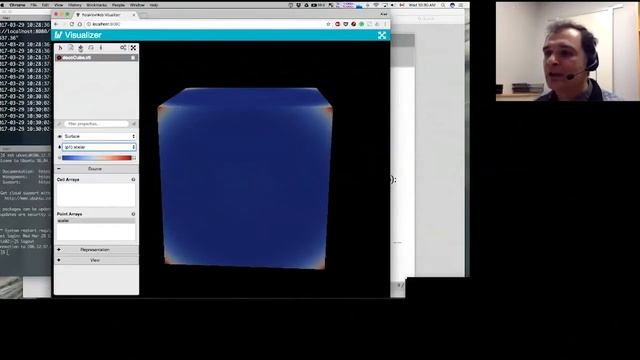This screenshot has width=640, height=360.
Task: Select the source file row in the pipeline
Action: (96, 58)
